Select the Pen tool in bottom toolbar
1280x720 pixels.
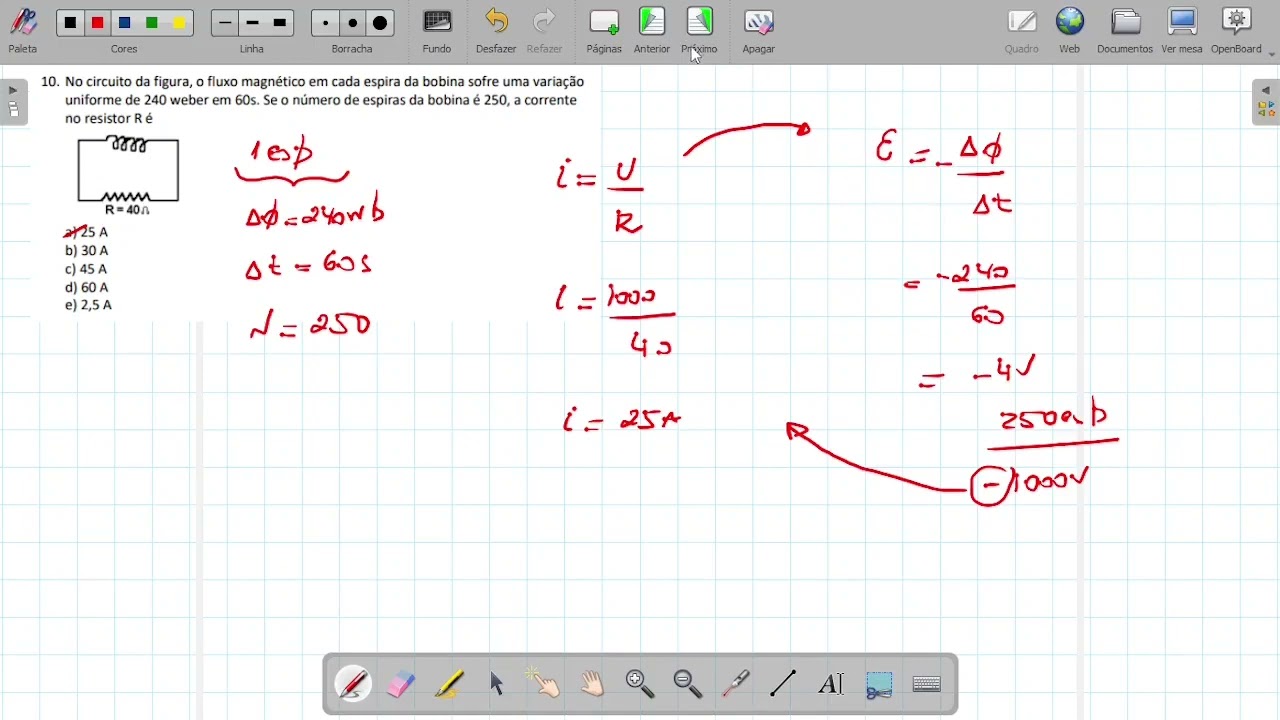point(353,684)
